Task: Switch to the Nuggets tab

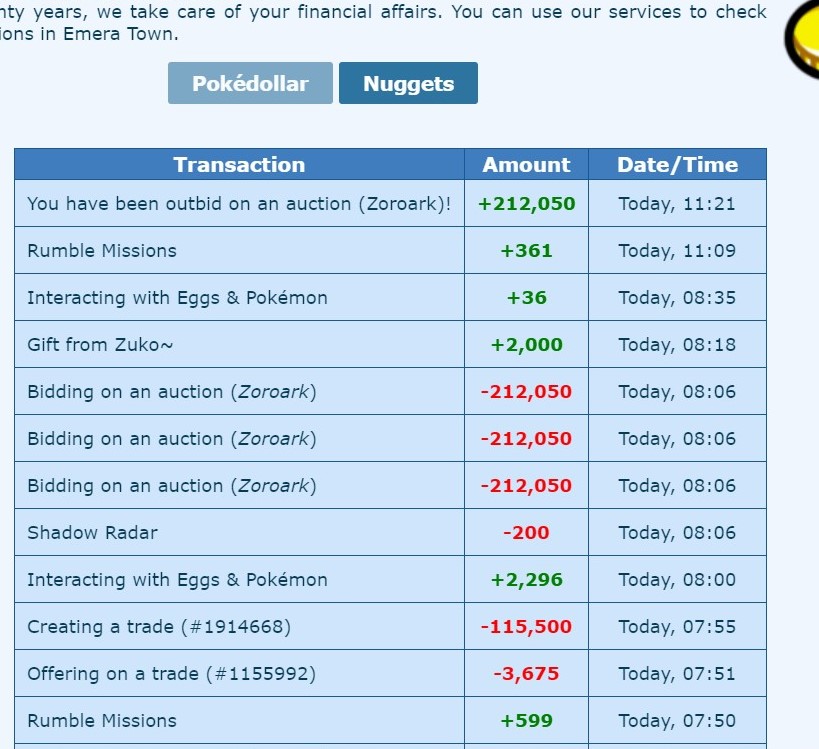Action: coord(408,83)
